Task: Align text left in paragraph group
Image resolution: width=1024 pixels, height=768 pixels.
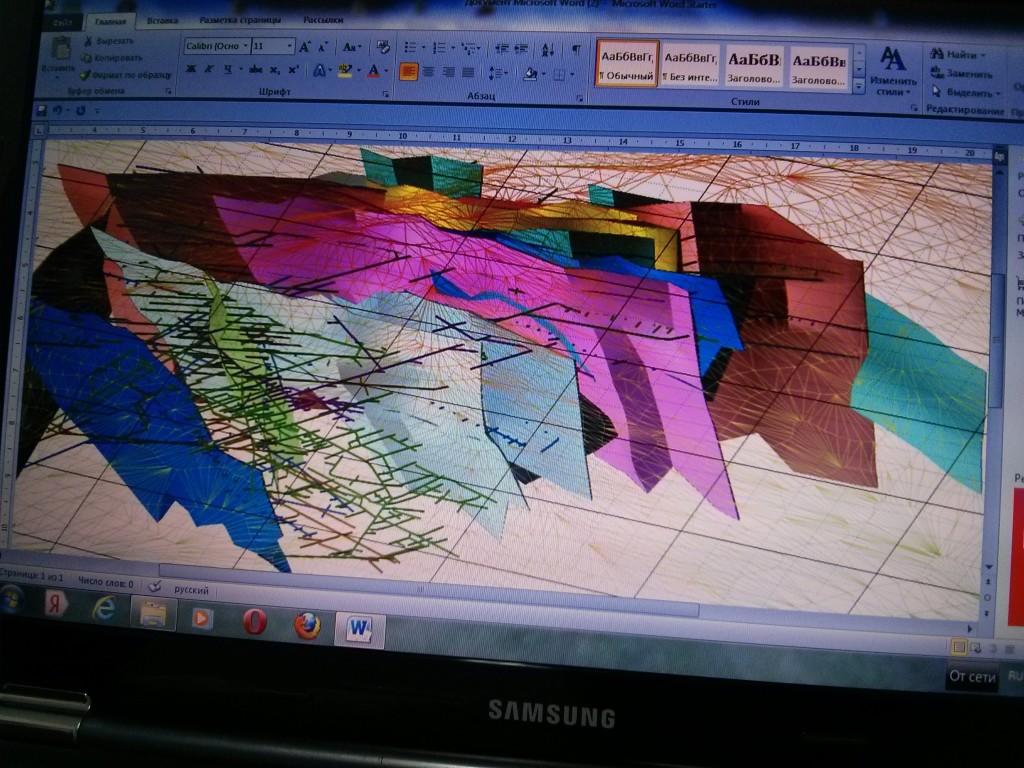Action: (408, 72)
